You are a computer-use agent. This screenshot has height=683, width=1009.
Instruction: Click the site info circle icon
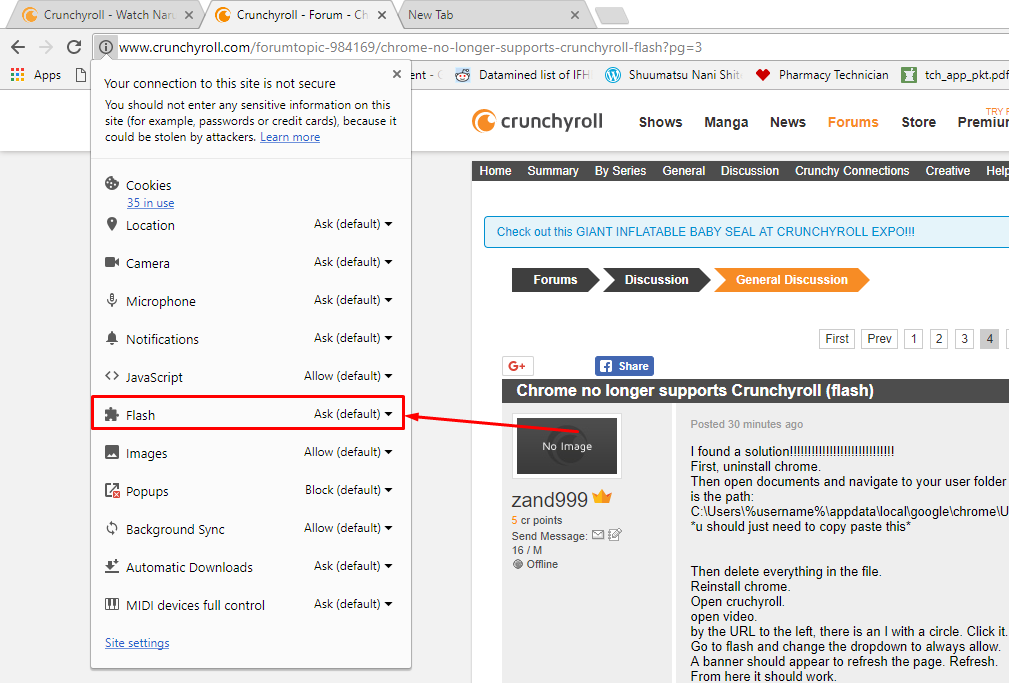pyautogui.click(x=106, y=47)
